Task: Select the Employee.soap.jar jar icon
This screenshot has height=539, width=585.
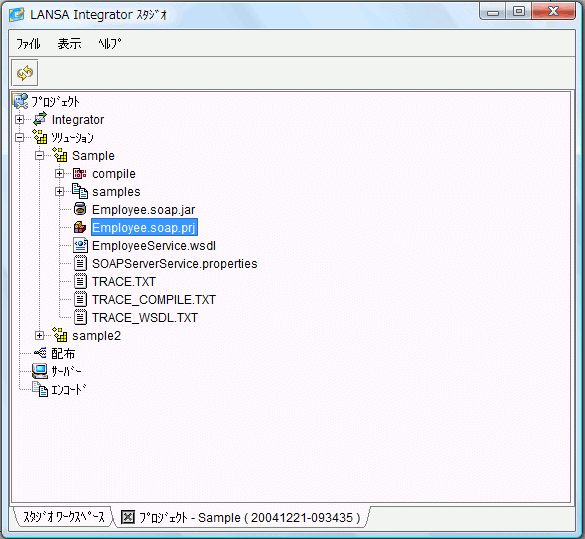Action: pos(80,209)
